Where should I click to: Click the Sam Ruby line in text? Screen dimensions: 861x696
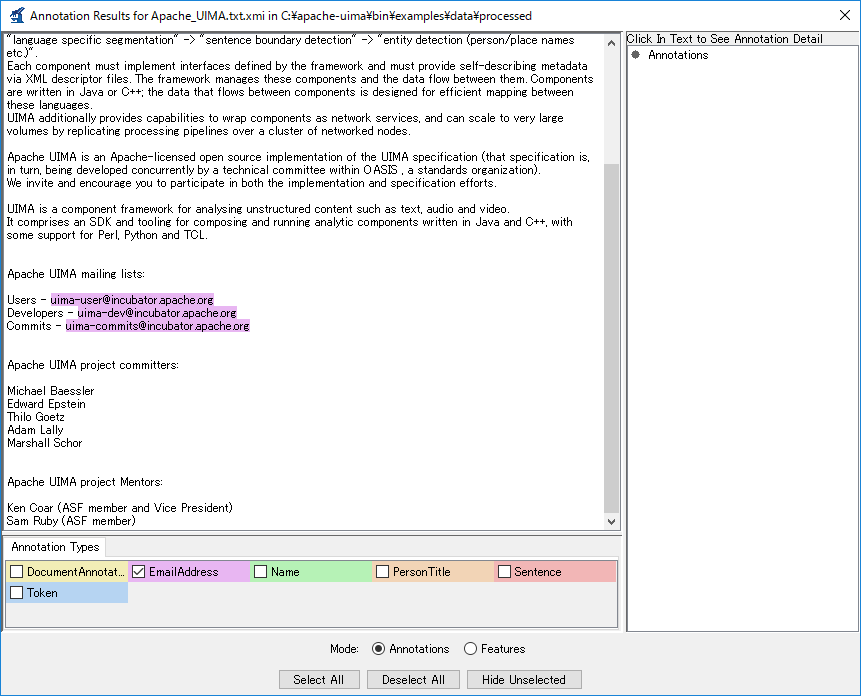coord(71,521)
